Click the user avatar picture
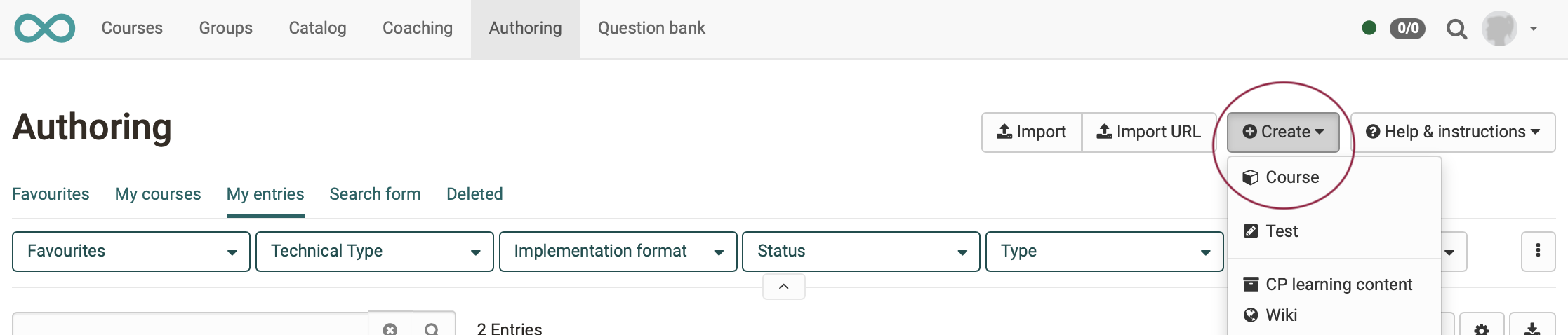This screenshot has height=335, width=1568. point(1499,29)
